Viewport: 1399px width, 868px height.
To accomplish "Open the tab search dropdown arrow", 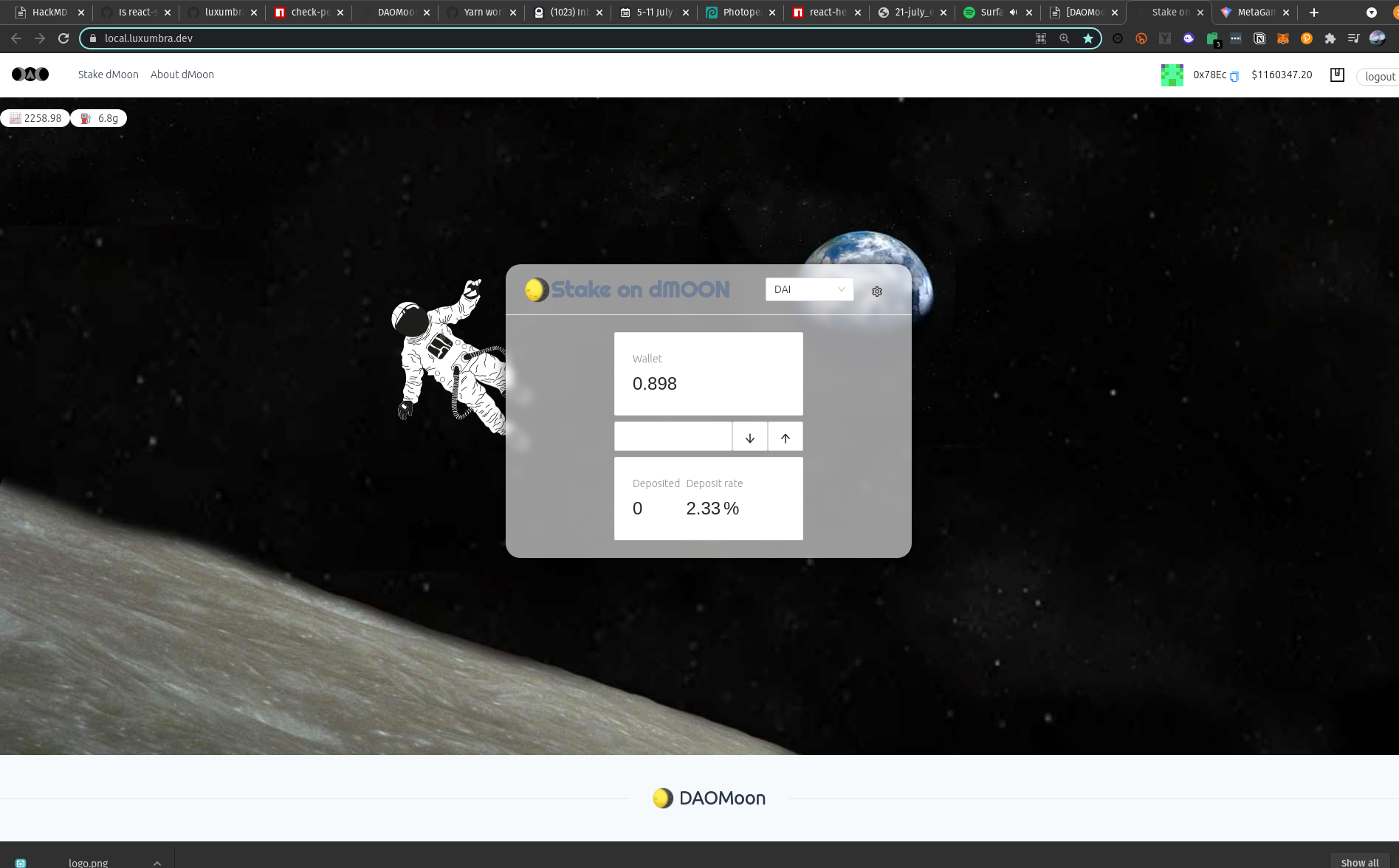I will 1372,13.
